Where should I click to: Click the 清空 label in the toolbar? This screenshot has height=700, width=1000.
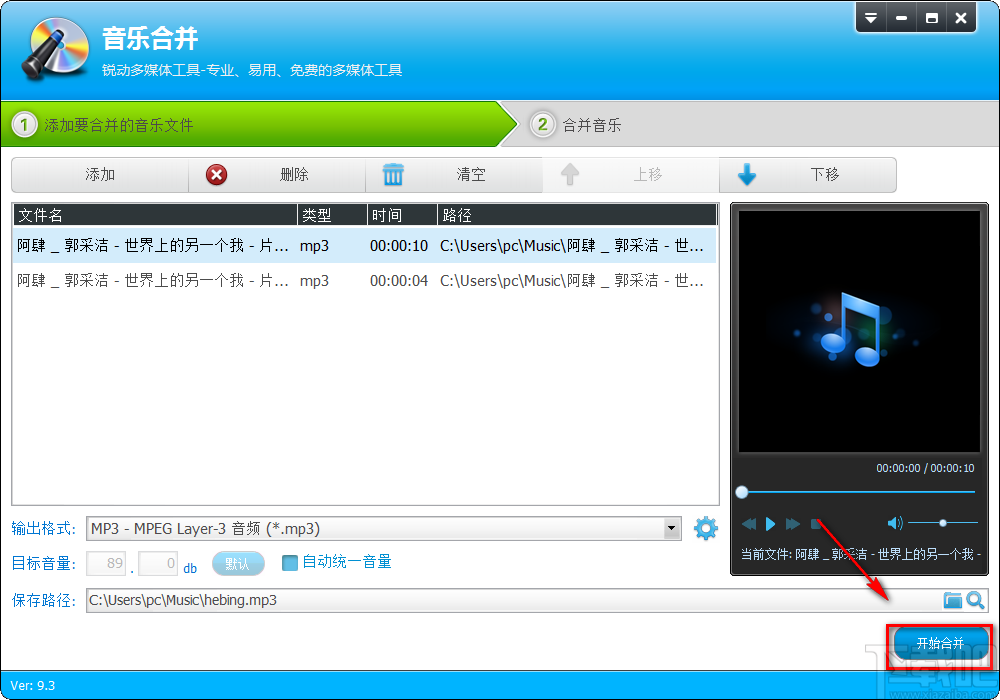471,175
